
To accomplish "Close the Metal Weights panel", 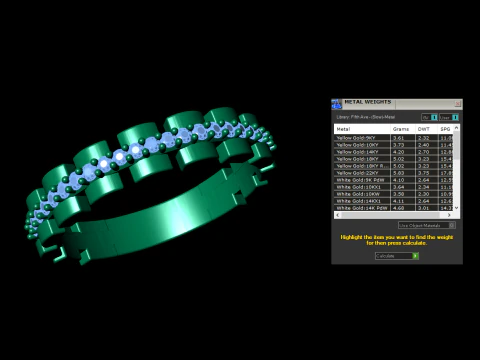I will [x=458, y=104].
